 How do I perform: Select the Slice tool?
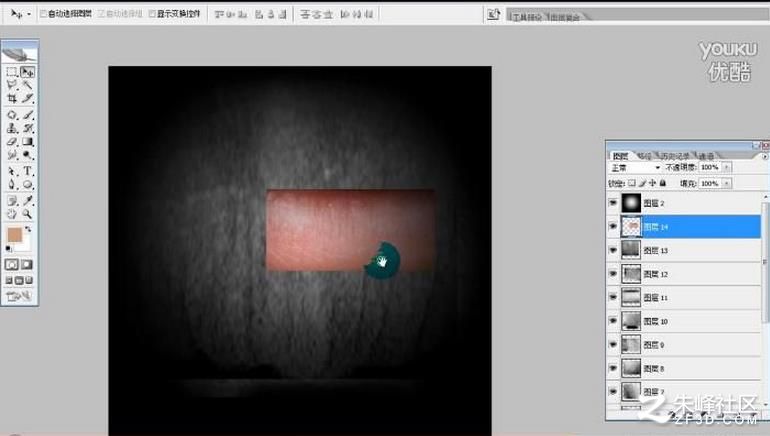click(28, 98)
